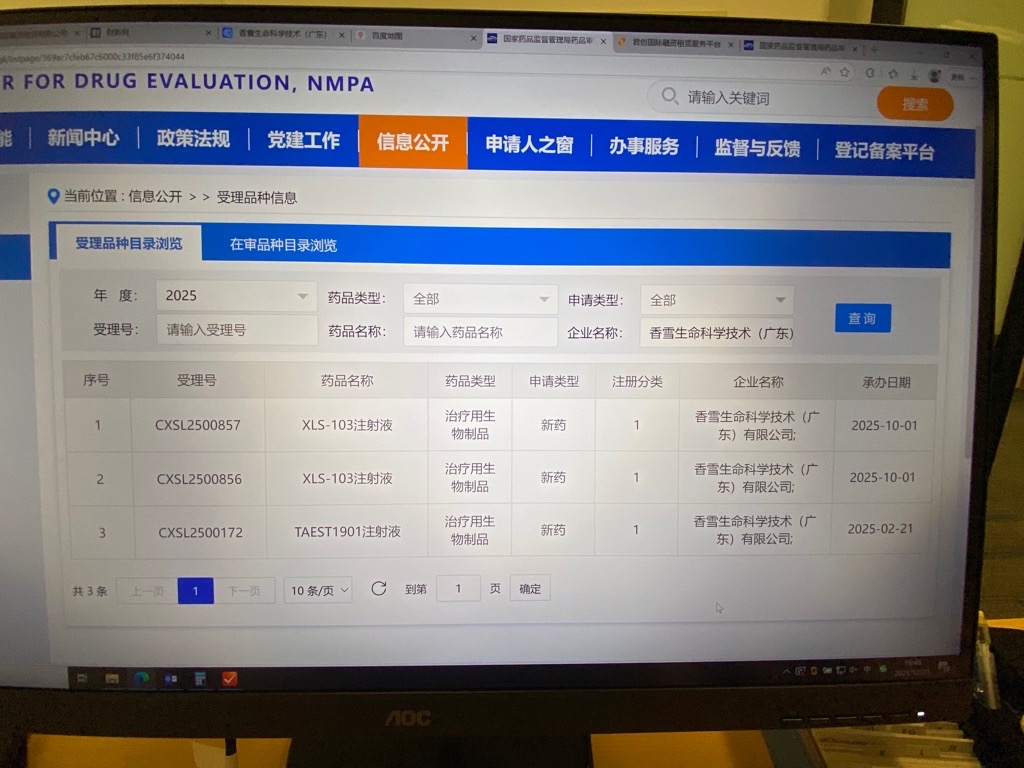This screenshot has height=768, width=1024.
Task: Click the location pin breadcrumb icon
Action: 54,195
